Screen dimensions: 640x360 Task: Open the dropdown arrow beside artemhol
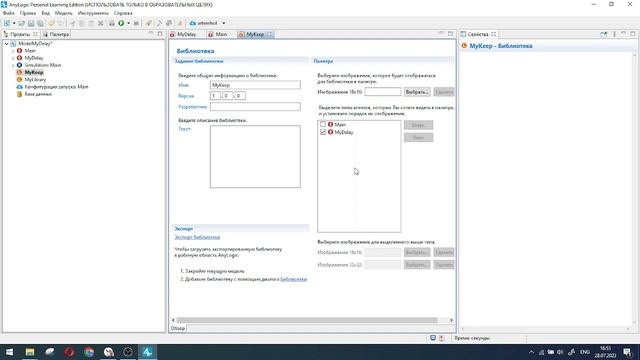[224, 23]
